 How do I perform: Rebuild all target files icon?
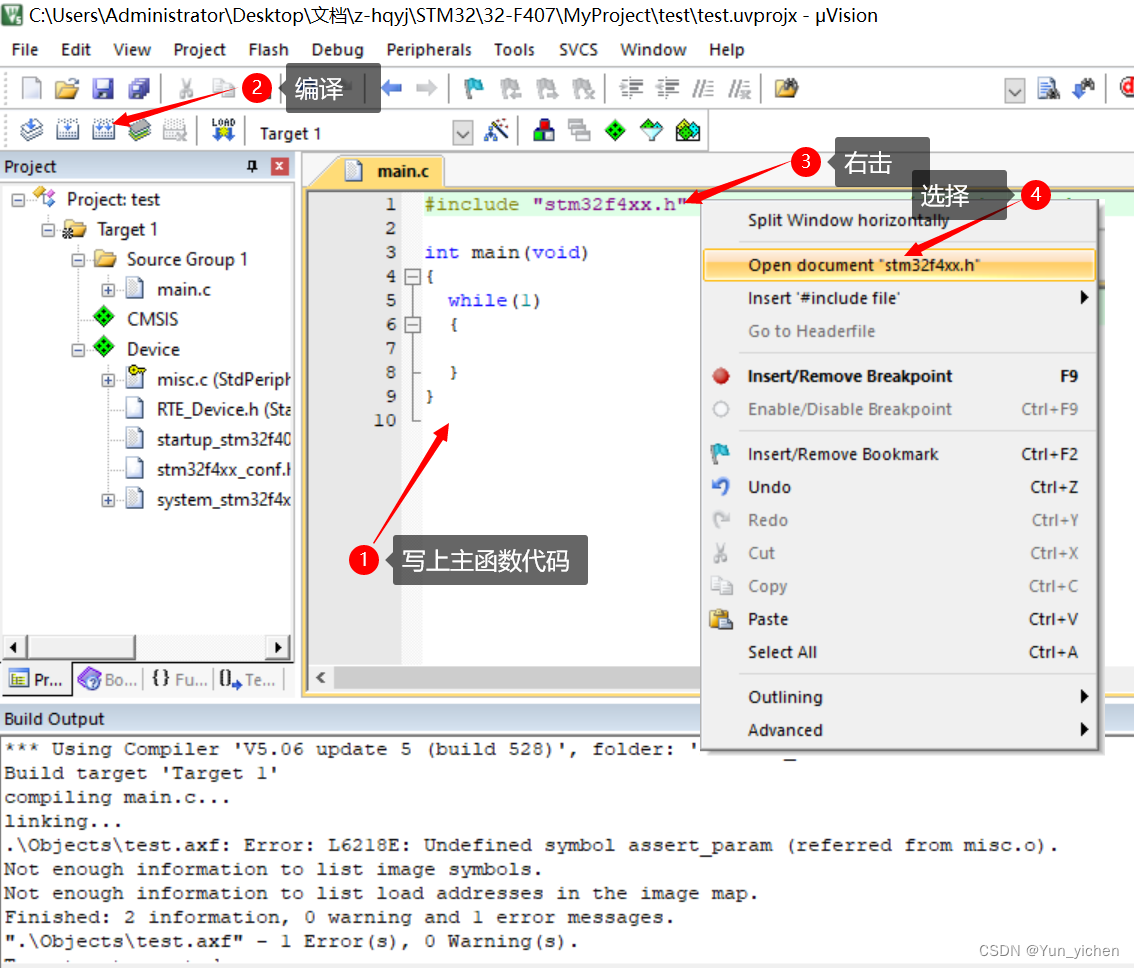pos(103,130)
